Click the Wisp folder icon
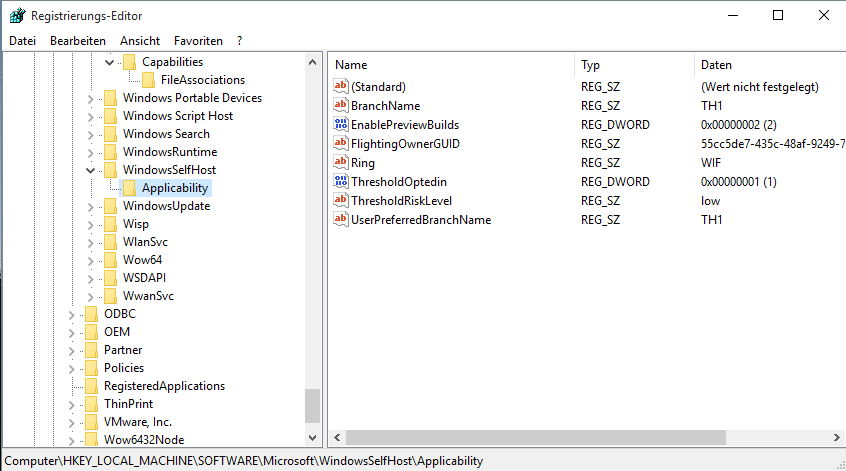Image resolution: width=846 pixels, height=471 pixels. coord(111,224)
